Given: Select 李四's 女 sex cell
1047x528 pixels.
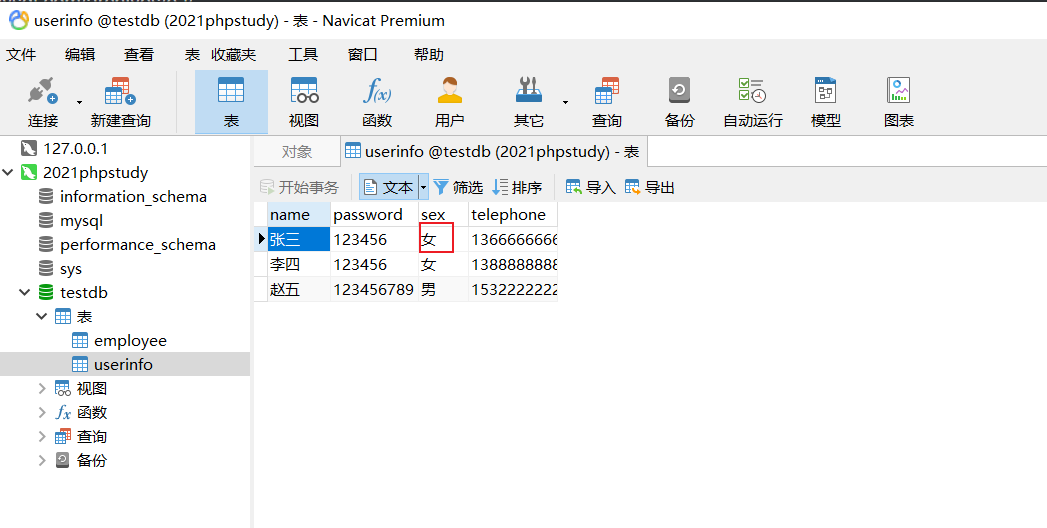Looking at the screenshot, I should tap(443, 264).
